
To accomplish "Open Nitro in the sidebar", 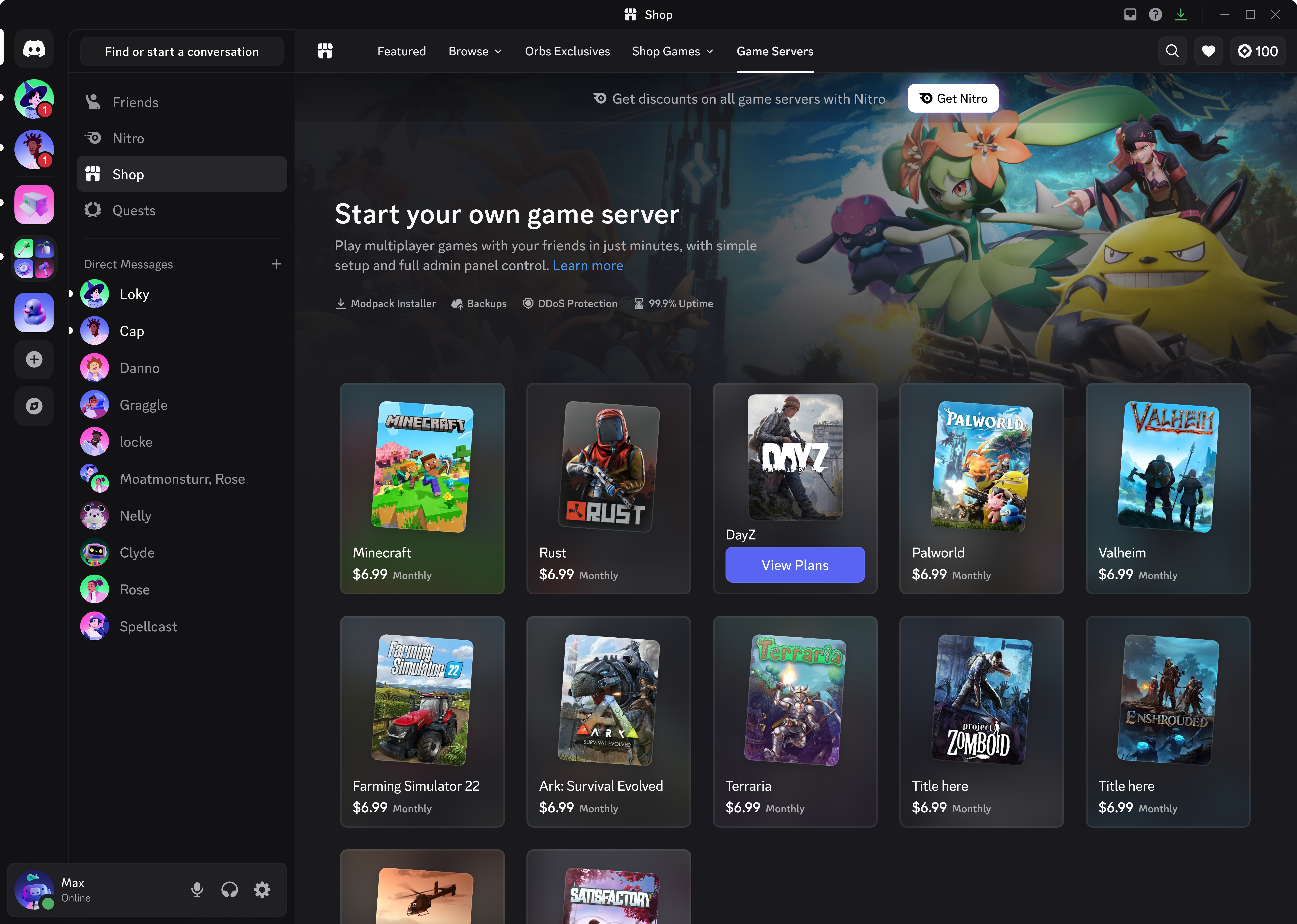I will (x=182, y=138).
